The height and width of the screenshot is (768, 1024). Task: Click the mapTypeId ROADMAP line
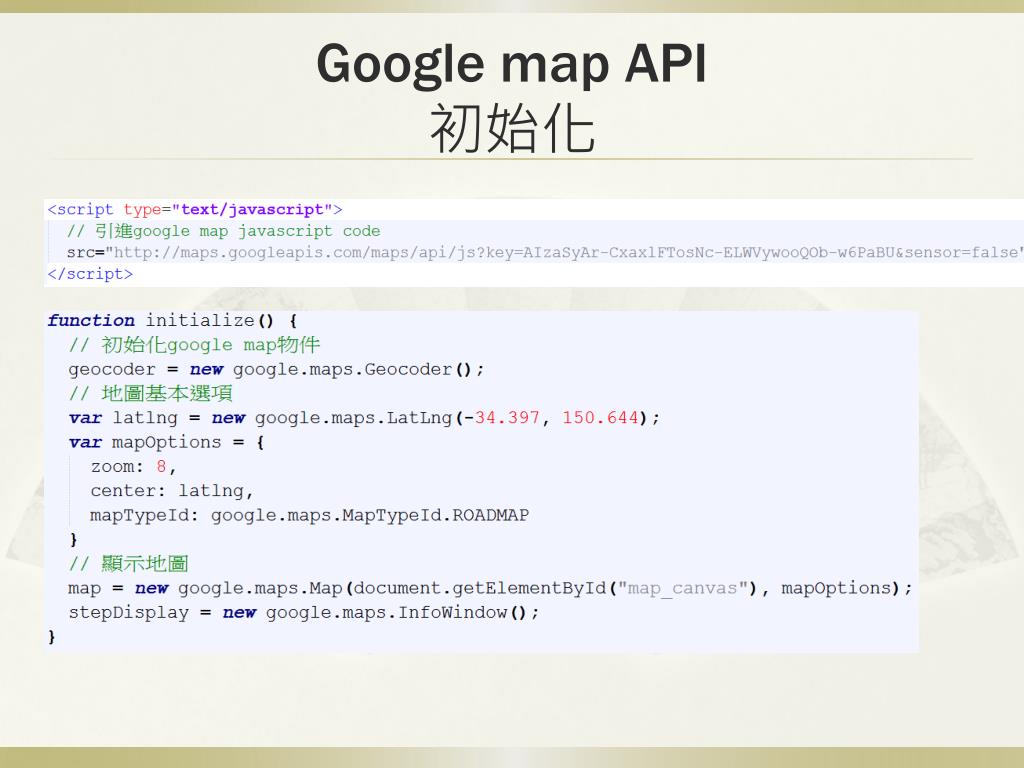310,516
